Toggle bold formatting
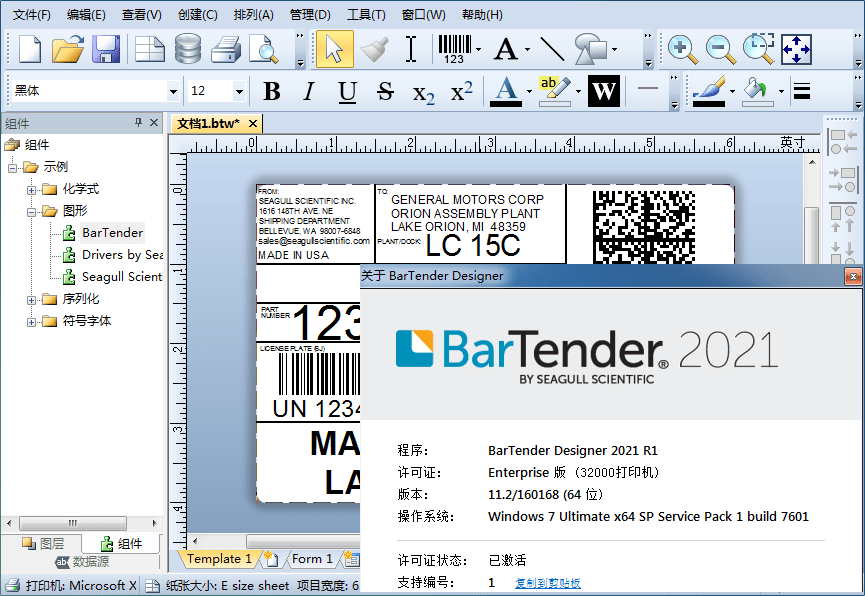The height and width of the screenshot is (596, 865). [x=271, y=91]
